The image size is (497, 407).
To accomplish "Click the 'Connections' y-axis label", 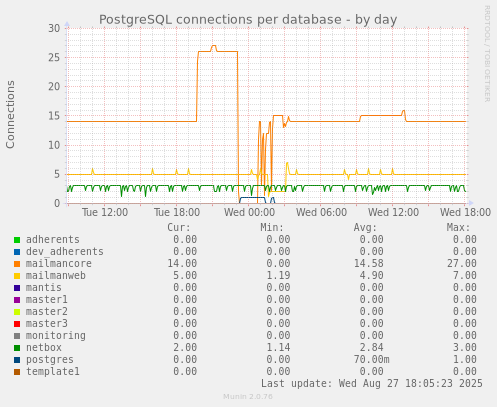I will [x=10, y=114].
